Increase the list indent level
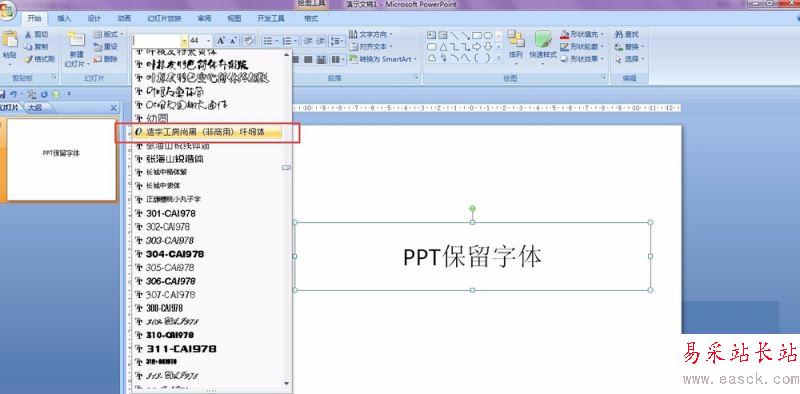800x394 pixels. point(321,40)
